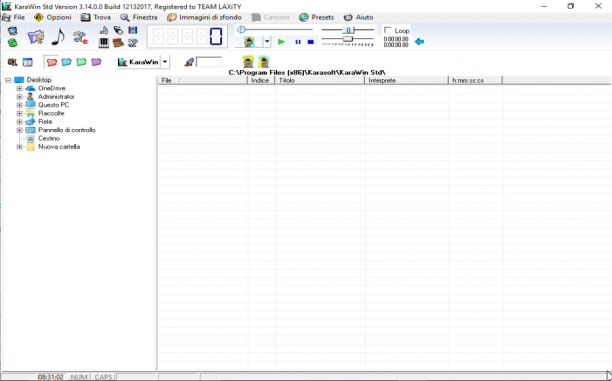Screen dimensions: 612x381
Task: Click the monitor icon in the top toolbar
Action: point(13,31)
